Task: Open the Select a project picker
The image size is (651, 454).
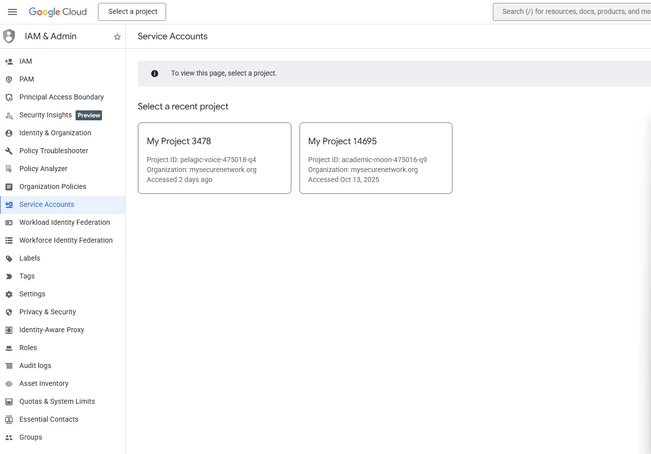Action: coord(132,12)
